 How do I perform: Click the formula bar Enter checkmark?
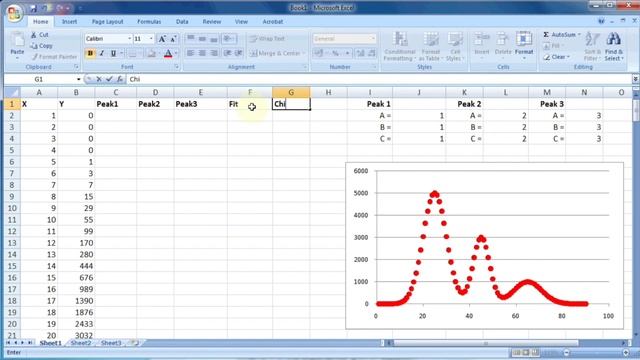[109, 79]
